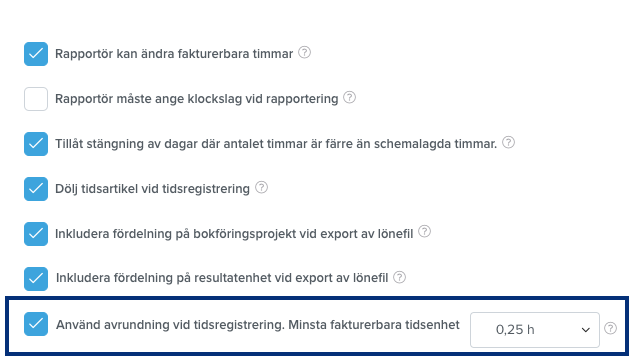
Task: Click label Rapportör måste ange klockslag vid rapportering
Action: click(x=197, y=99)
